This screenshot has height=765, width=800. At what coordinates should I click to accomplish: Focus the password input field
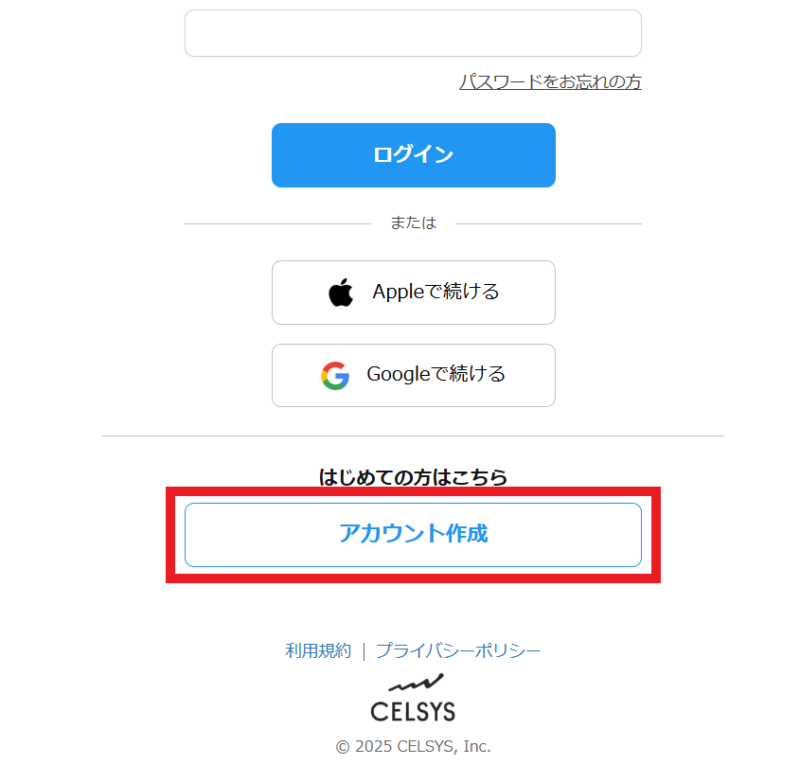pyautogui.click(x=413, y=33)
